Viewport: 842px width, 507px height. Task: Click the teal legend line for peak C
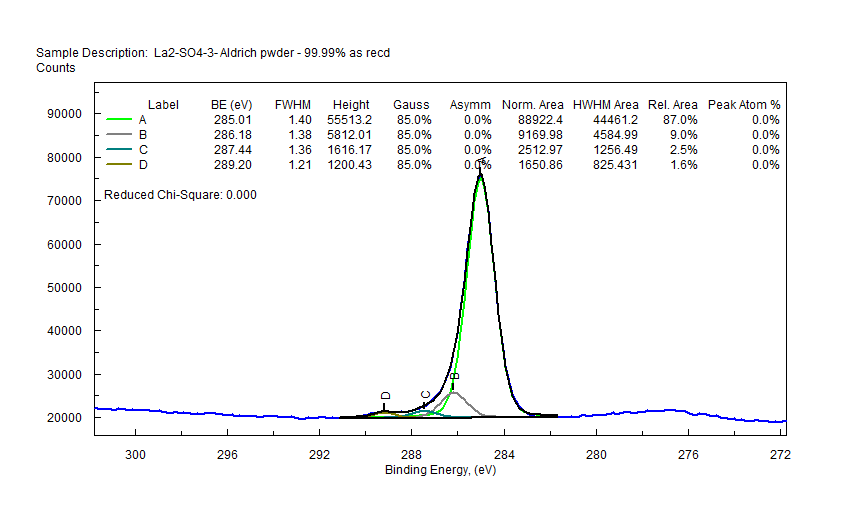120,150
